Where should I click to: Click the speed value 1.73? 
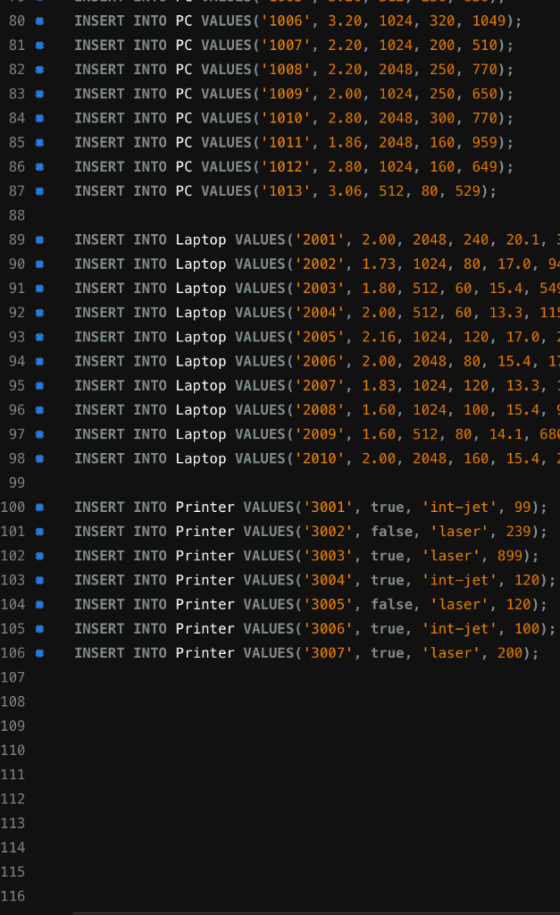[379, 264]
